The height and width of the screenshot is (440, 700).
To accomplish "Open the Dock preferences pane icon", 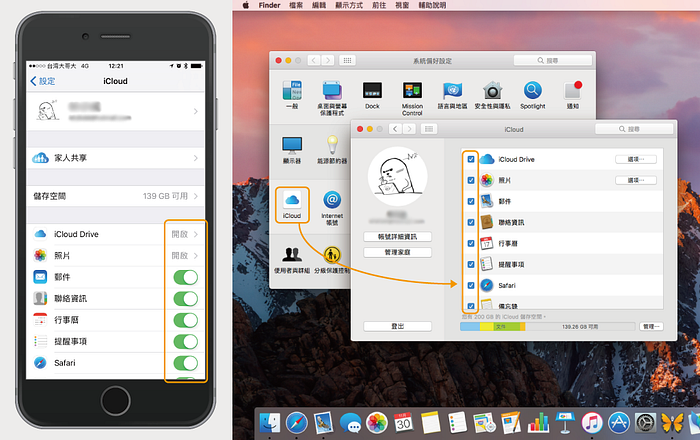I will click(x=372, y=91).
